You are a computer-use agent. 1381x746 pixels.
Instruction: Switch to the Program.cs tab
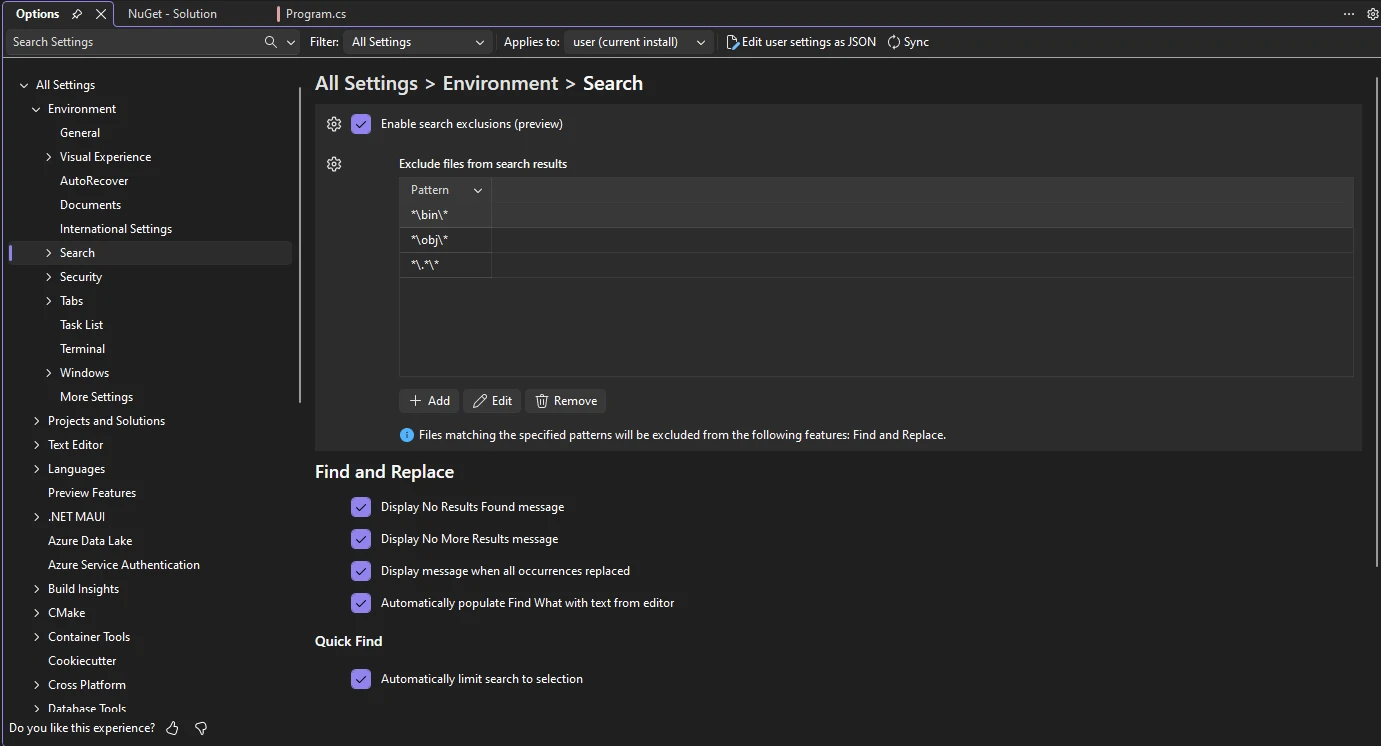[x=315, y=14]
